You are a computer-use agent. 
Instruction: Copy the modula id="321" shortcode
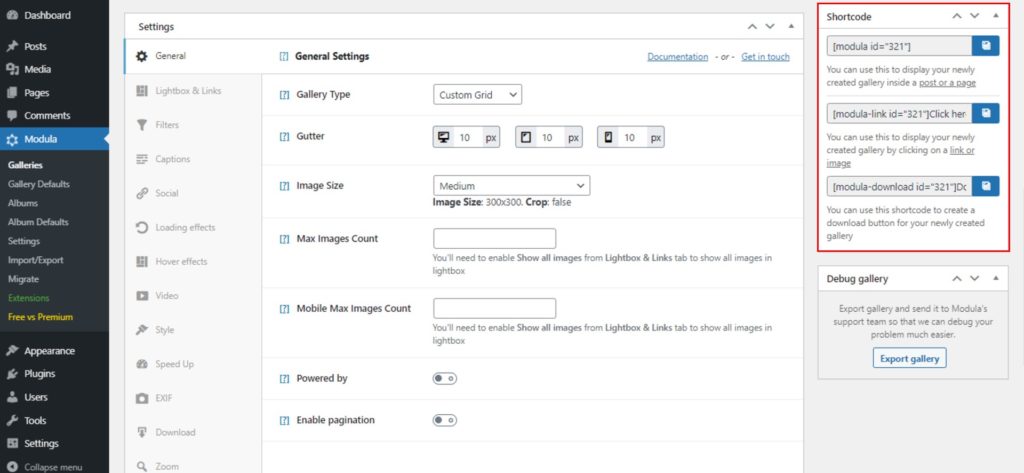[986, 46]
